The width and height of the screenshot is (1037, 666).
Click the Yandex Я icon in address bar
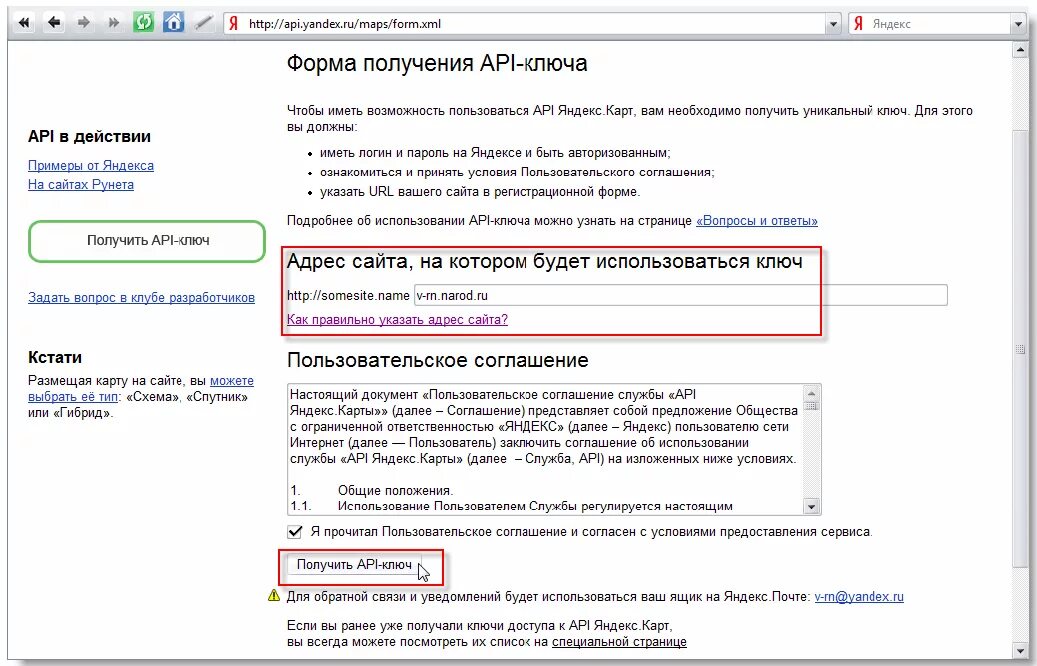pyautogui.click(x=233, y=24)
